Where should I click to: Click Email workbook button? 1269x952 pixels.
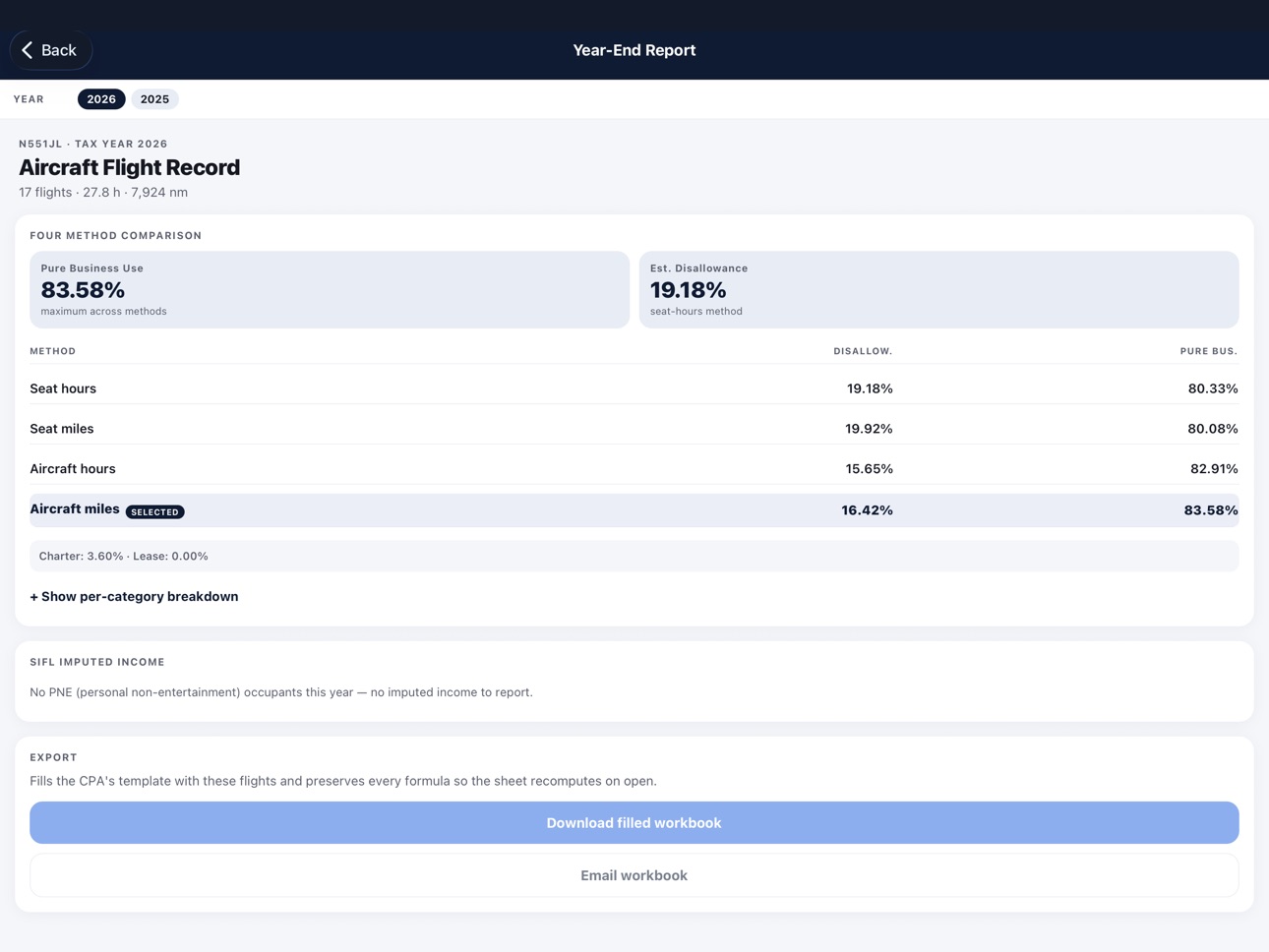[634, 875]
